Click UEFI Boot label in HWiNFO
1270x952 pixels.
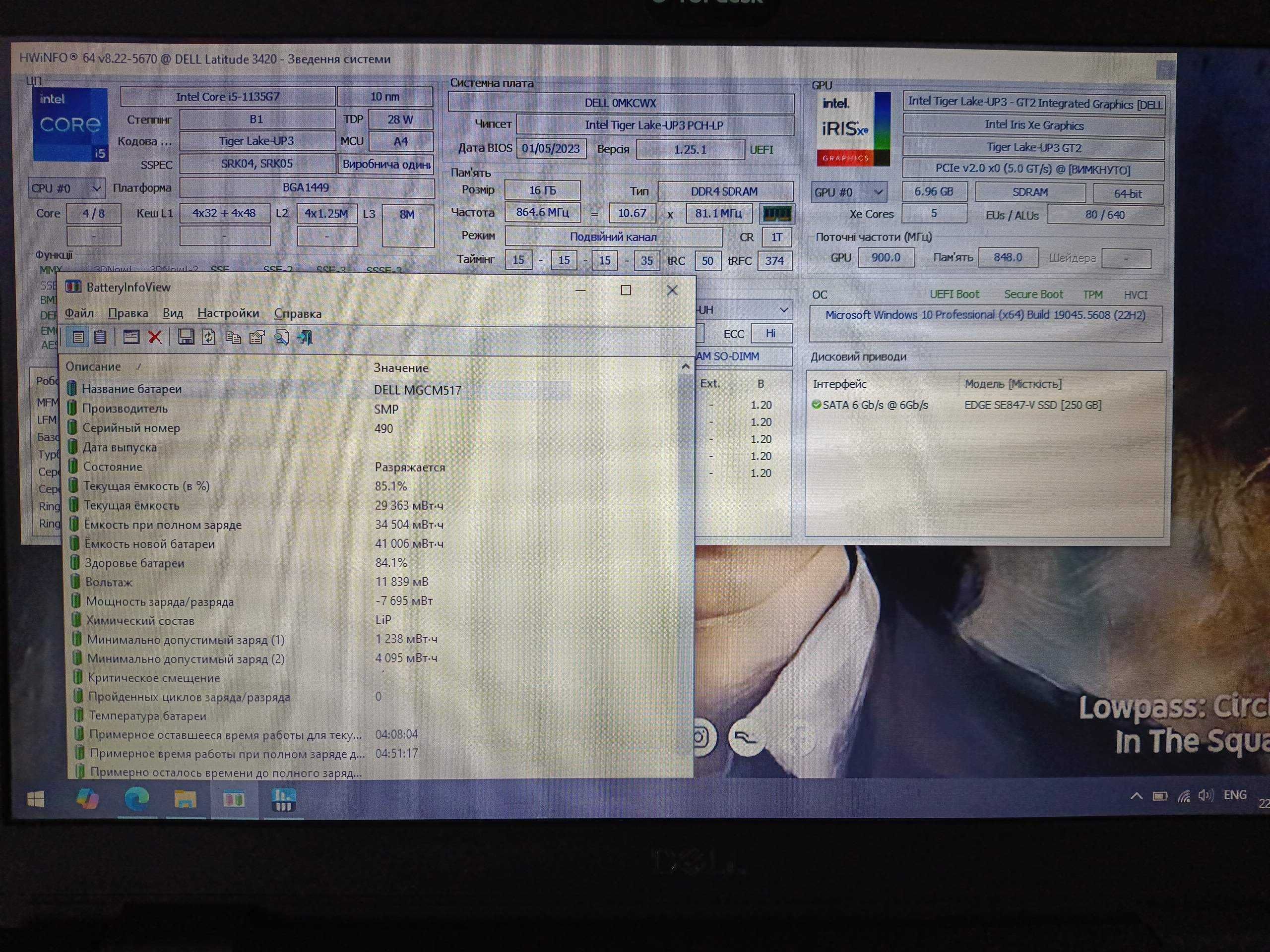(x=954, y=295)
